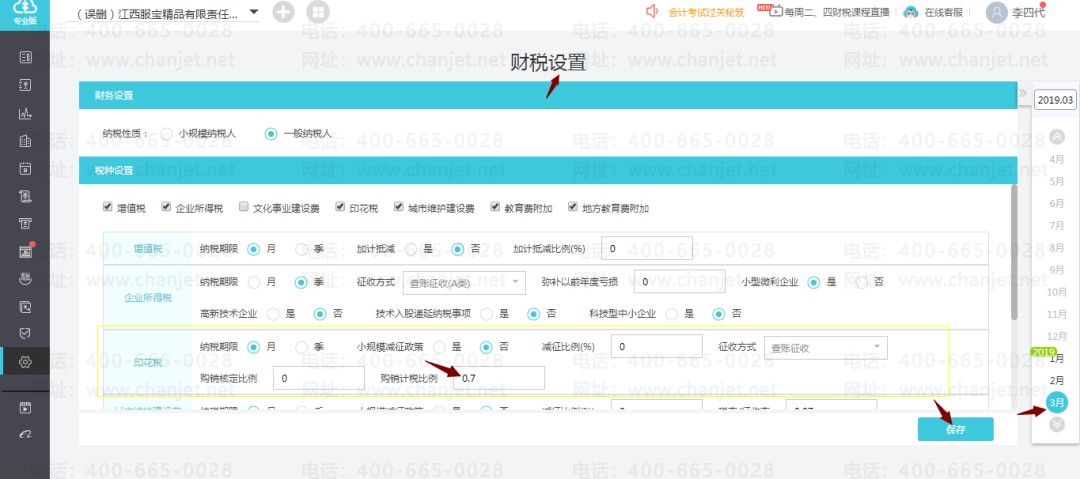Open 在线客服 link
Screen dimensions: 1080x479
943,12
